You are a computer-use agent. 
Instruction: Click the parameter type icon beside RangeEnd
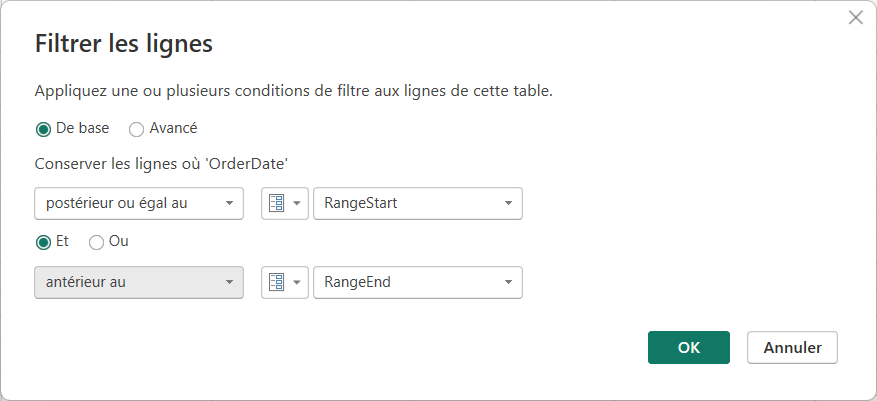click(x=277, y=282)
